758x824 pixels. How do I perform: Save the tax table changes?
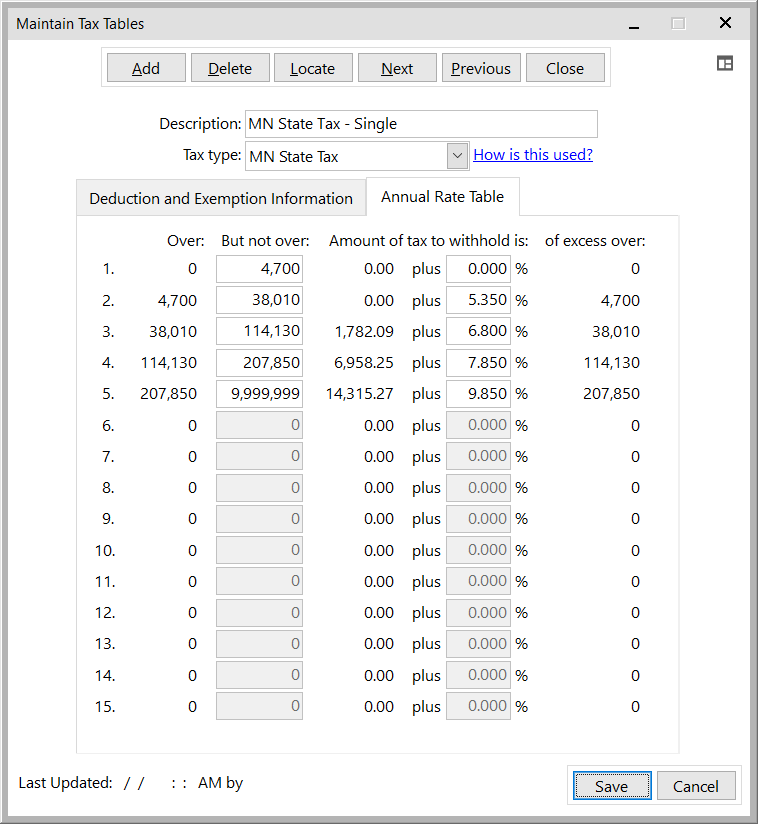611,786
